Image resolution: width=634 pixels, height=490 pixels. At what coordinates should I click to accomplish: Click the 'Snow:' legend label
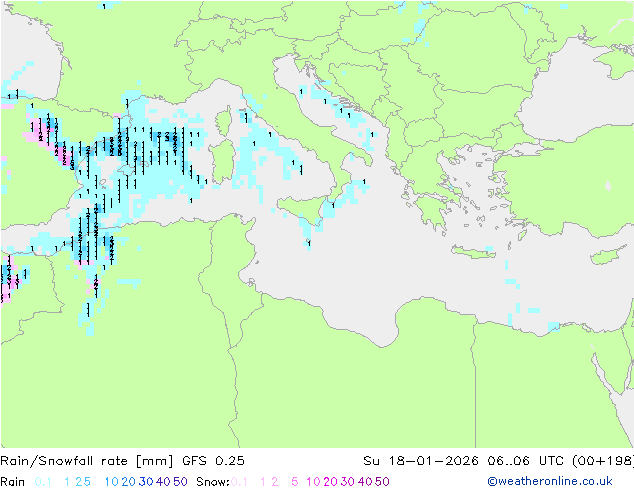click(213, 482)
